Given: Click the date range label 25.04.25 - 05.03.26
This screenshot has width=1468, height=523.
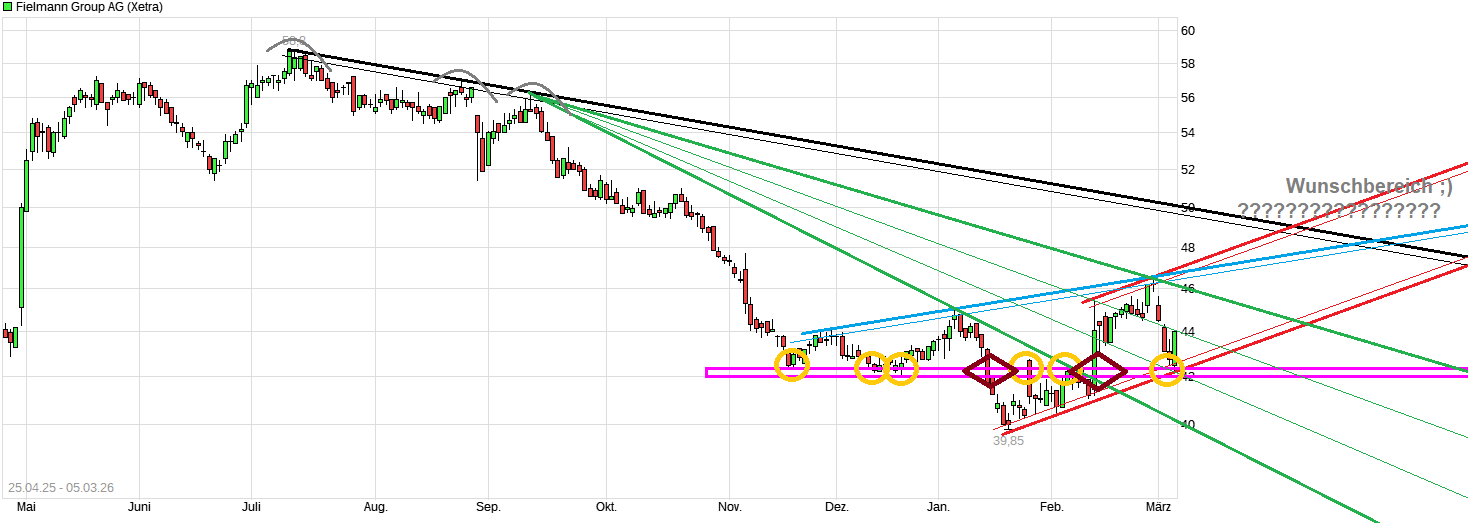Looking at the screenshot, I should click(59, 488).
